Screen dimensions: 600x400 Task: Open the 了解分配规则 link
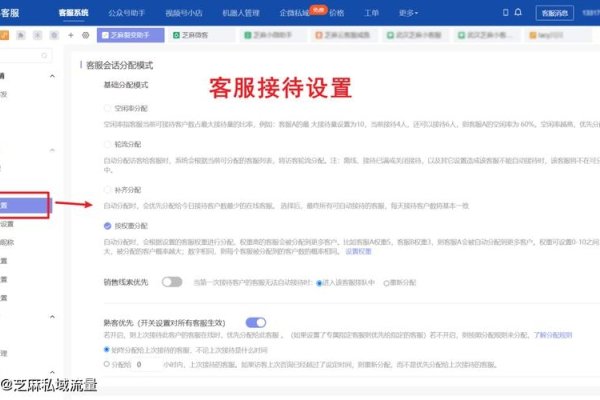click(x=553, y=335)
